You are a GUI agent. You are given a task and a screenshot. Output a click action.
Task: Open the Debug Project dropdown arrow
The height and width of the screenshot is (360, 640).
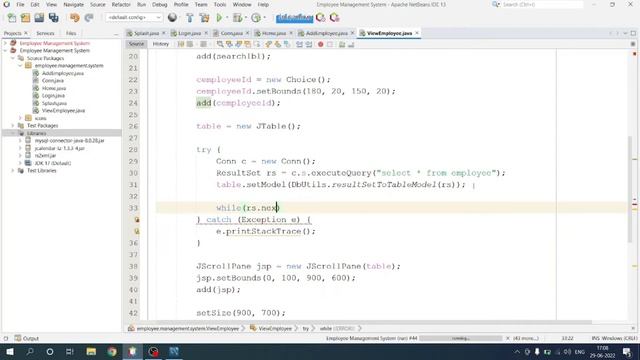coord(246,18)
